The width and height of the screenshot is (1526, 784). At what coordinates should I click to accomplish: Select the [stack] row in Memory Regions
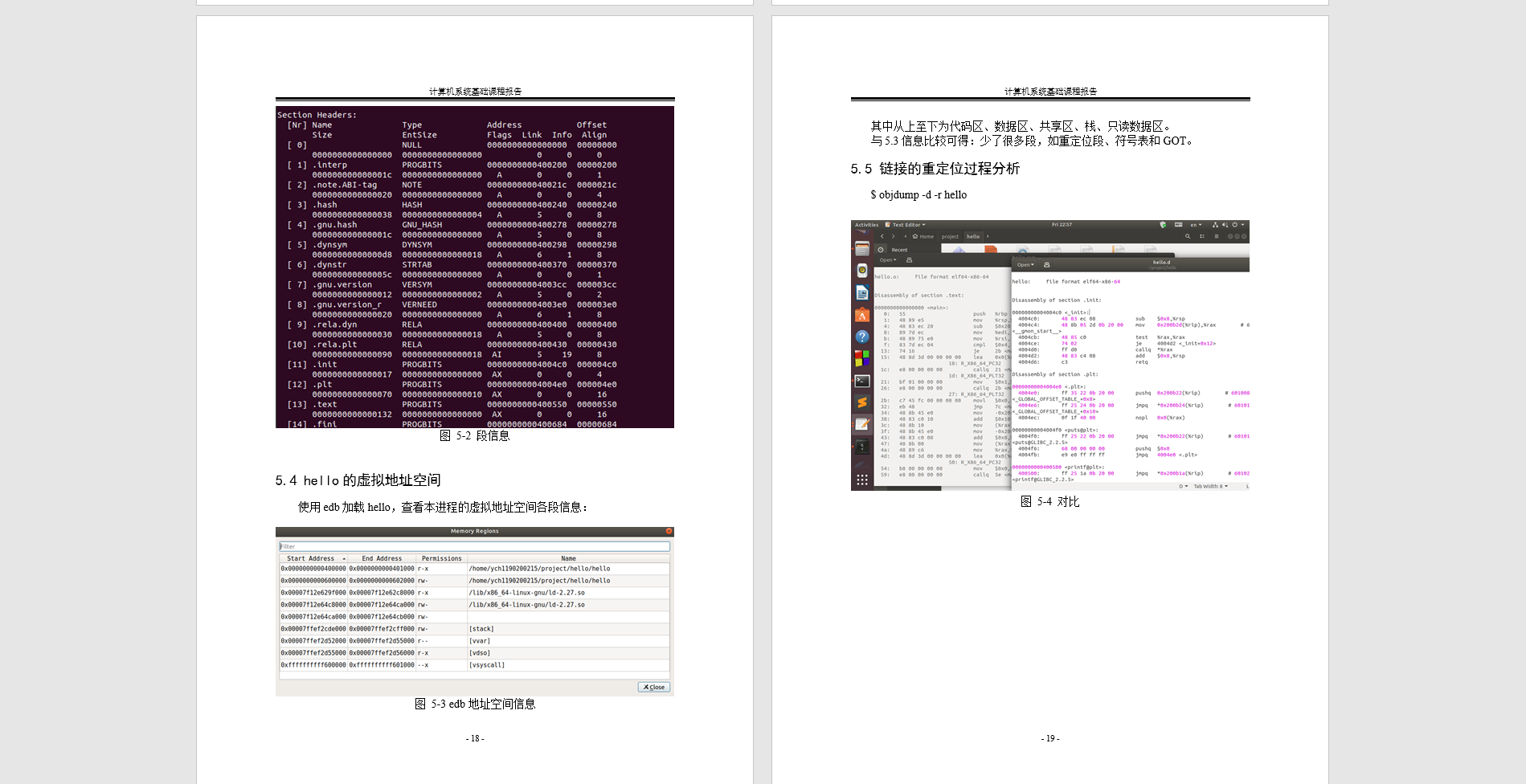pos(474,629)
